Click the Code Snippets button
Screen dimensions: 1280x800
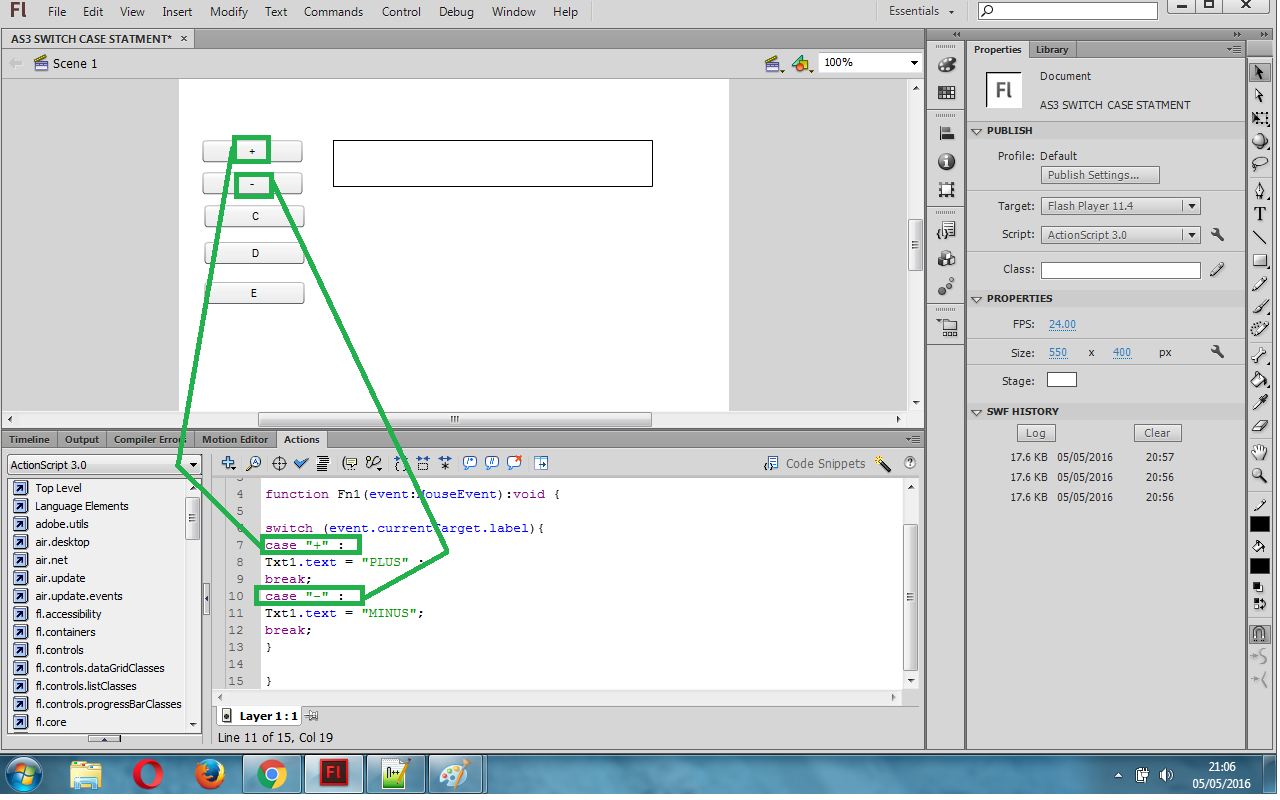(x=815, y=463)
